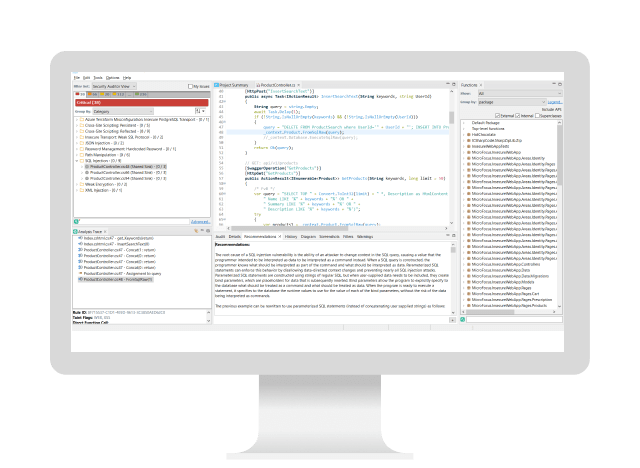640x468 pixels.
Task: Tick the My Issues checkbox
Action: click(190, 87)
